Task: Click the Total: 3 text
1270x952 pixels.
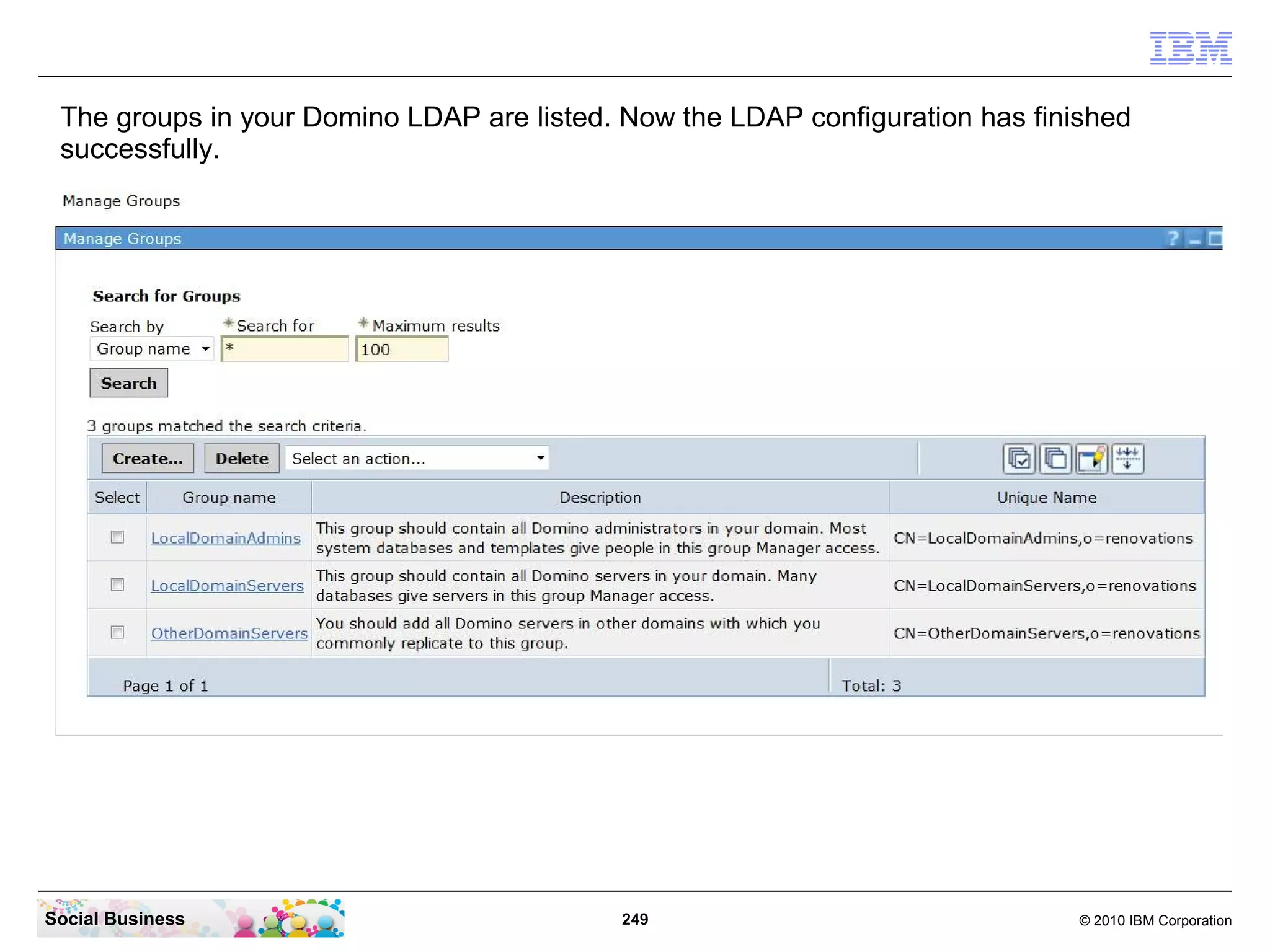Action: [x=871, y=686]
